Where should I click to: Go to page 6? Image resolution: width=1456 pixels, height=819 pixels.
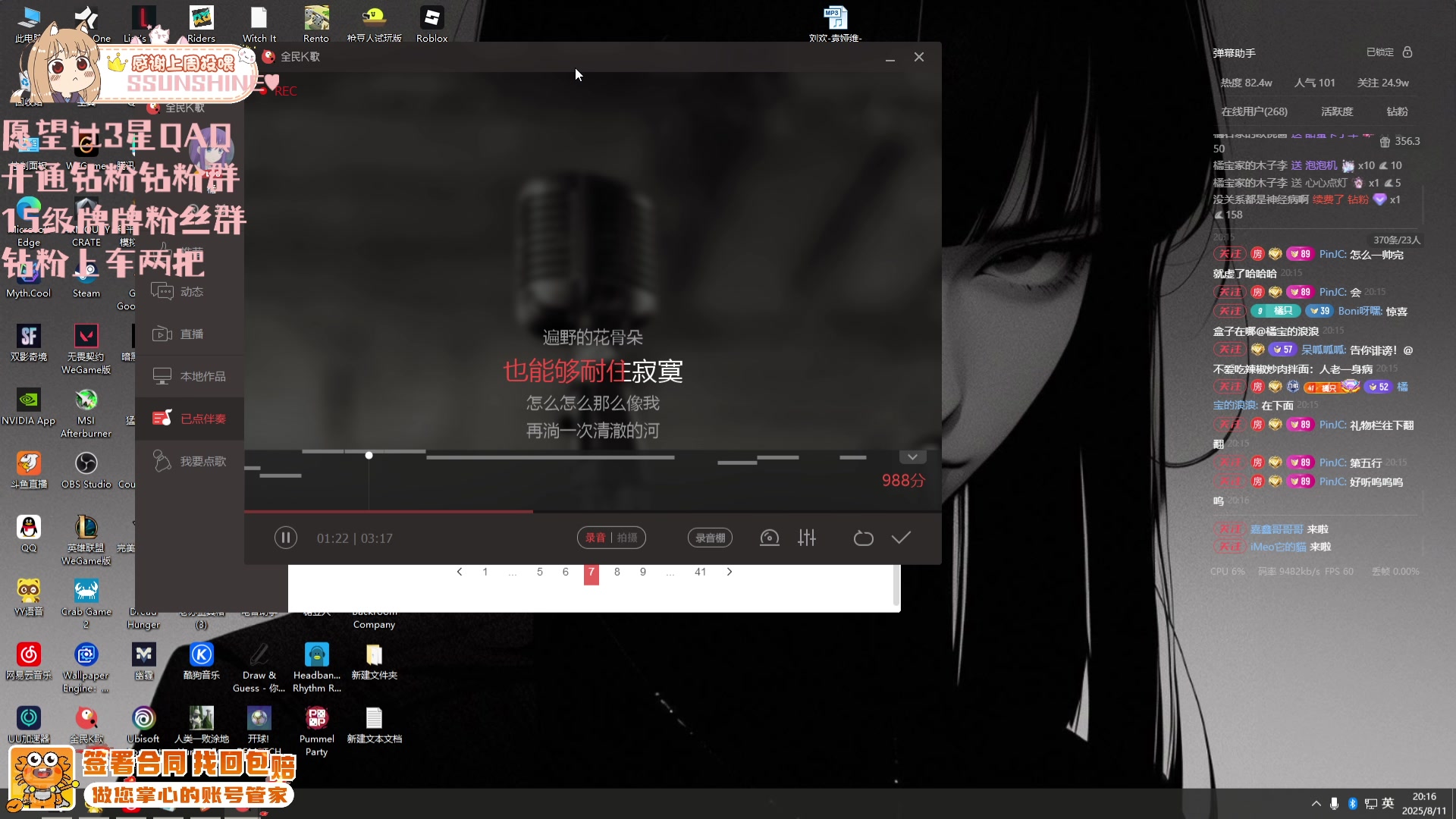tap(566, 573)
